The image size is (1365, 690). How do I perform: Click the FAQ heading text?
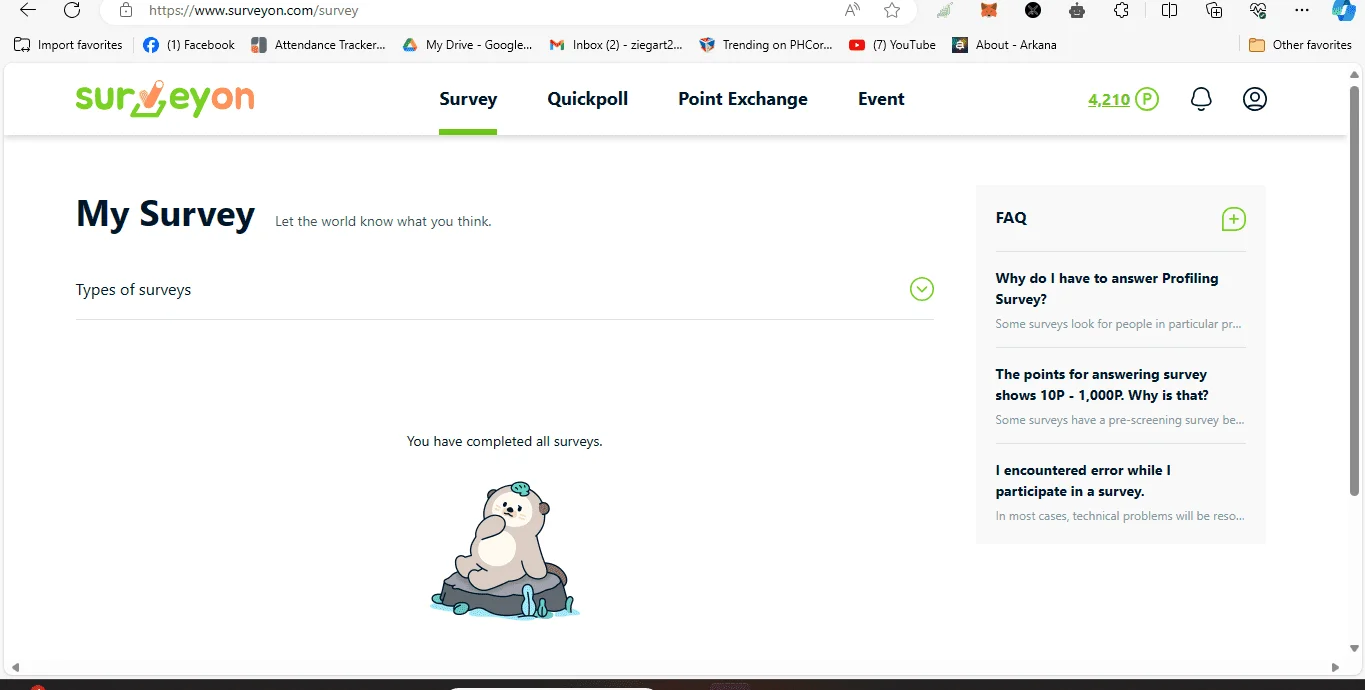coord(1011,217)
